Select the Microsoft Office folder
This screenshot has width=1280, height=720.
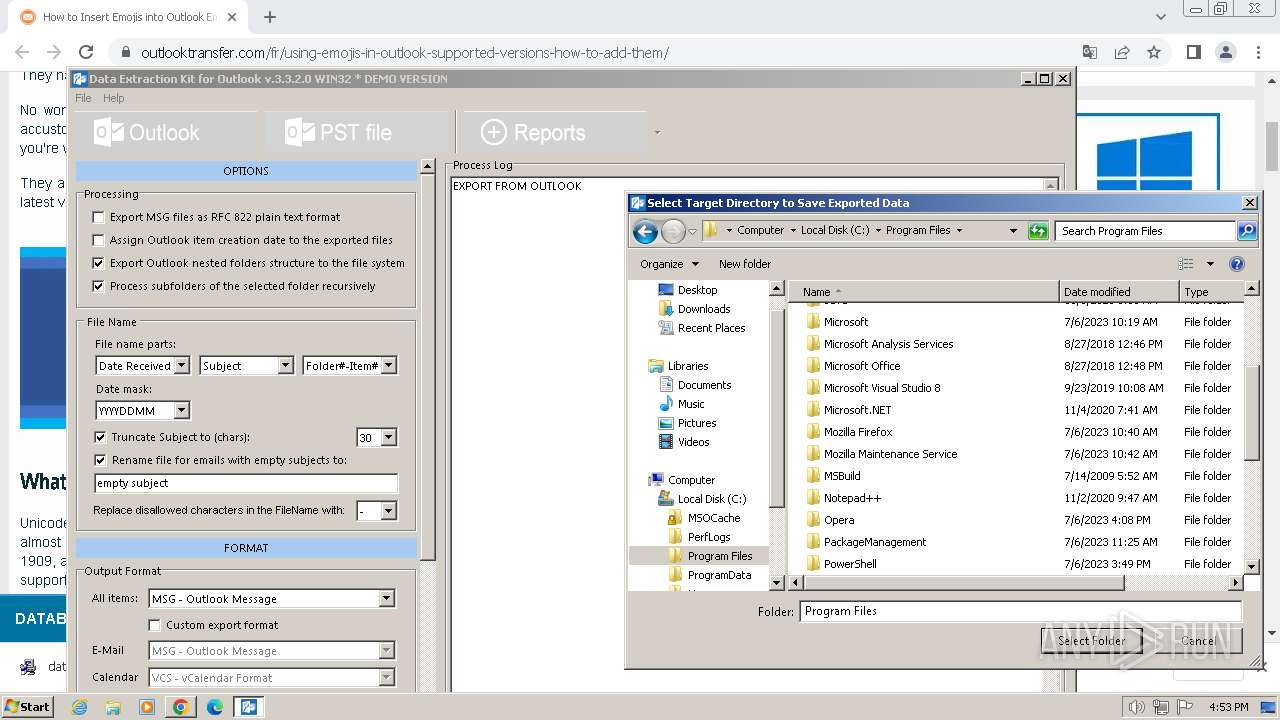click(862, 366)
